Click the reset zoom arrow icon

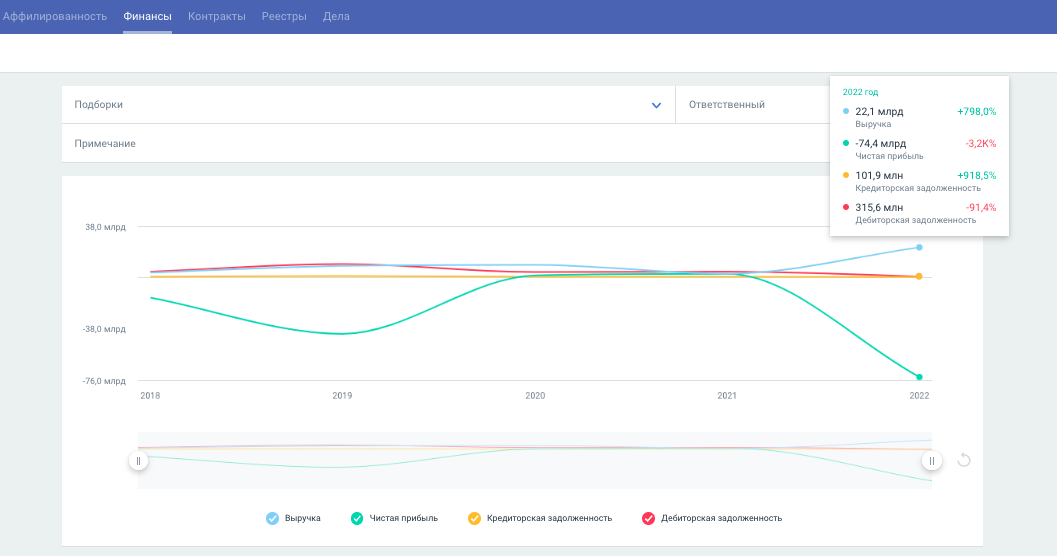[x=964, y=460]
